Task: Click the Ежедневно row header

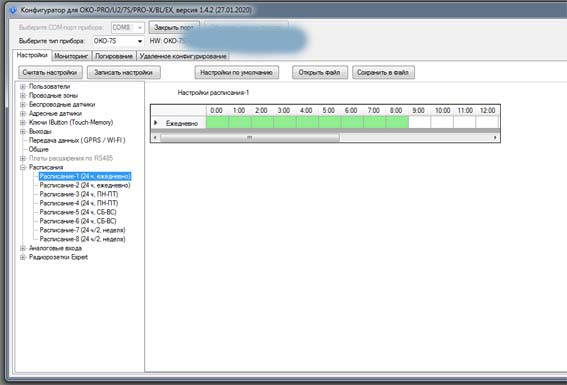Action: (x=182, y=123)
